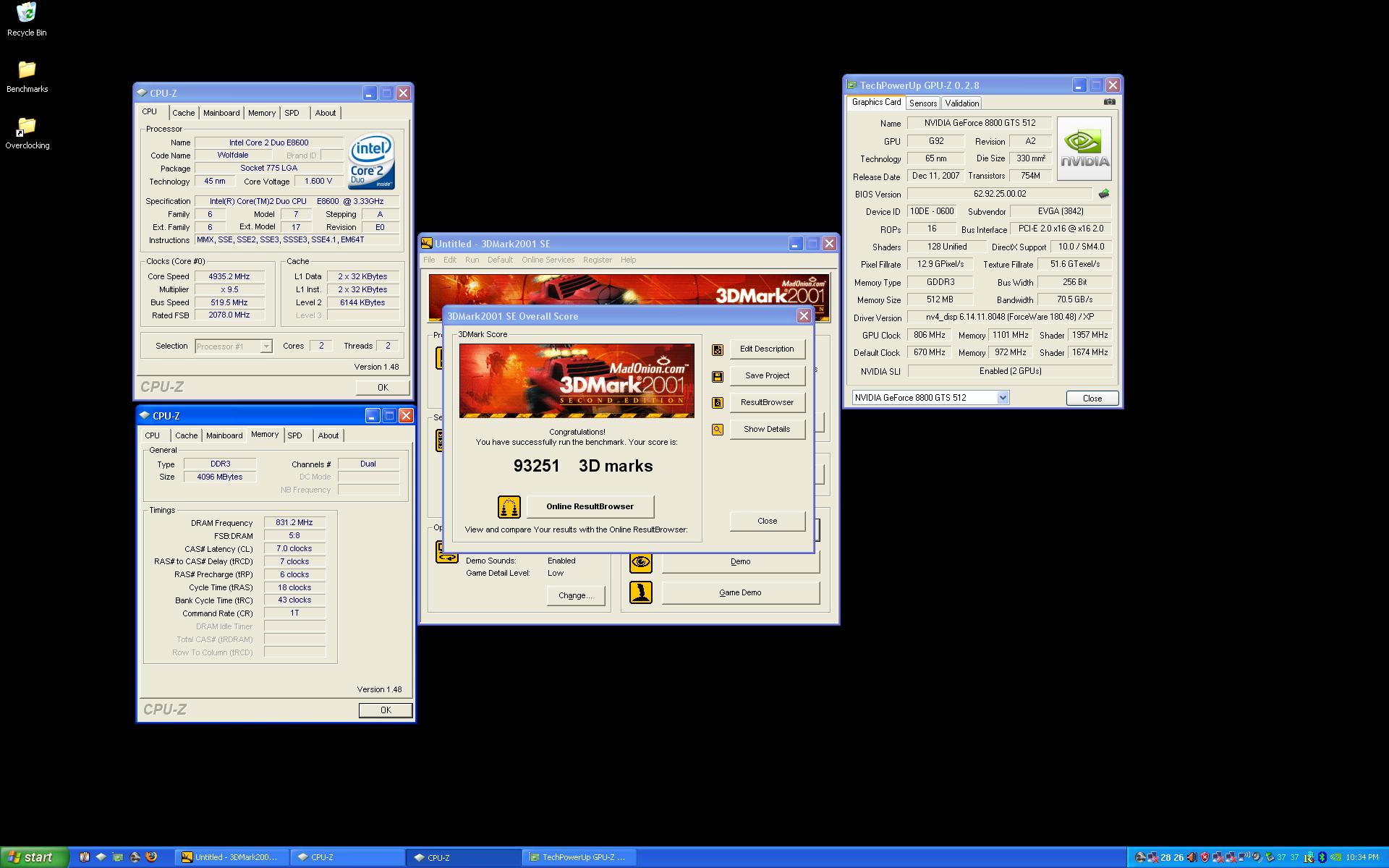Screen dimensions: 1389x868
Task: Click the 10:34 PM clock in the taskbar
Action: pos(1362,857)
